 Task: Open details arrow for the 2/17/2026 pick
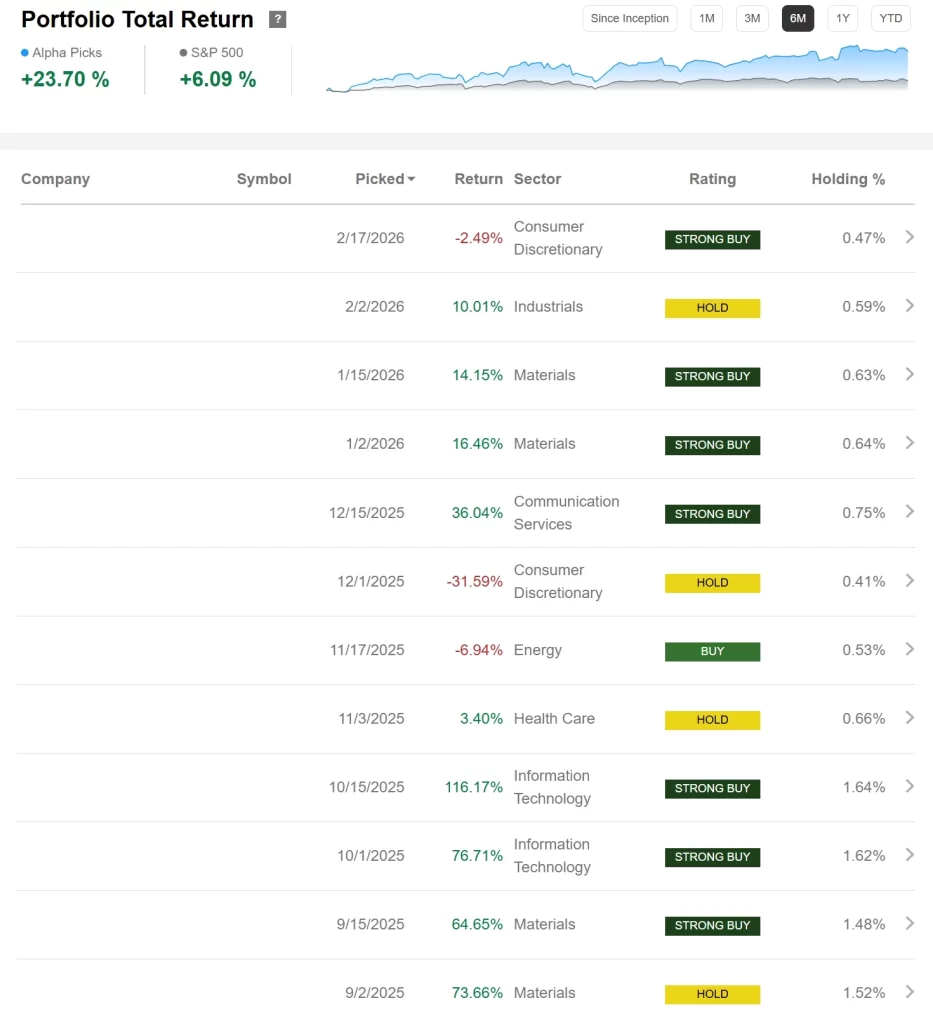909,238
